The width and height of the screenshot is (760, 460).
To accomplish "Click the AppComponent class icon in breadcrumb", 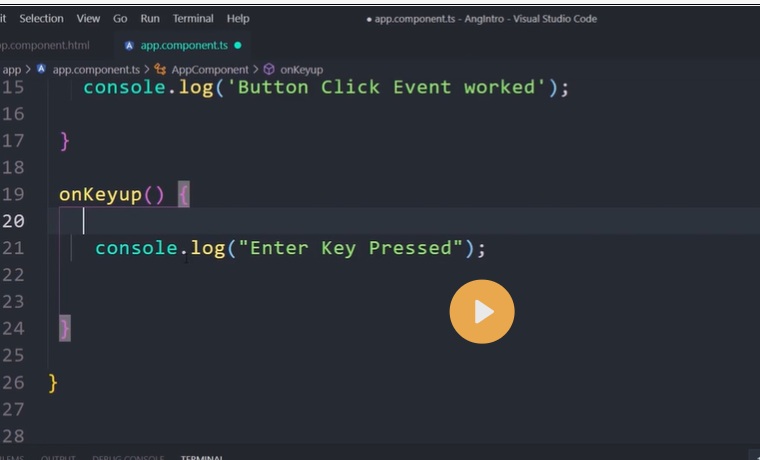I will pyautogui.click(x=160, y=70).
